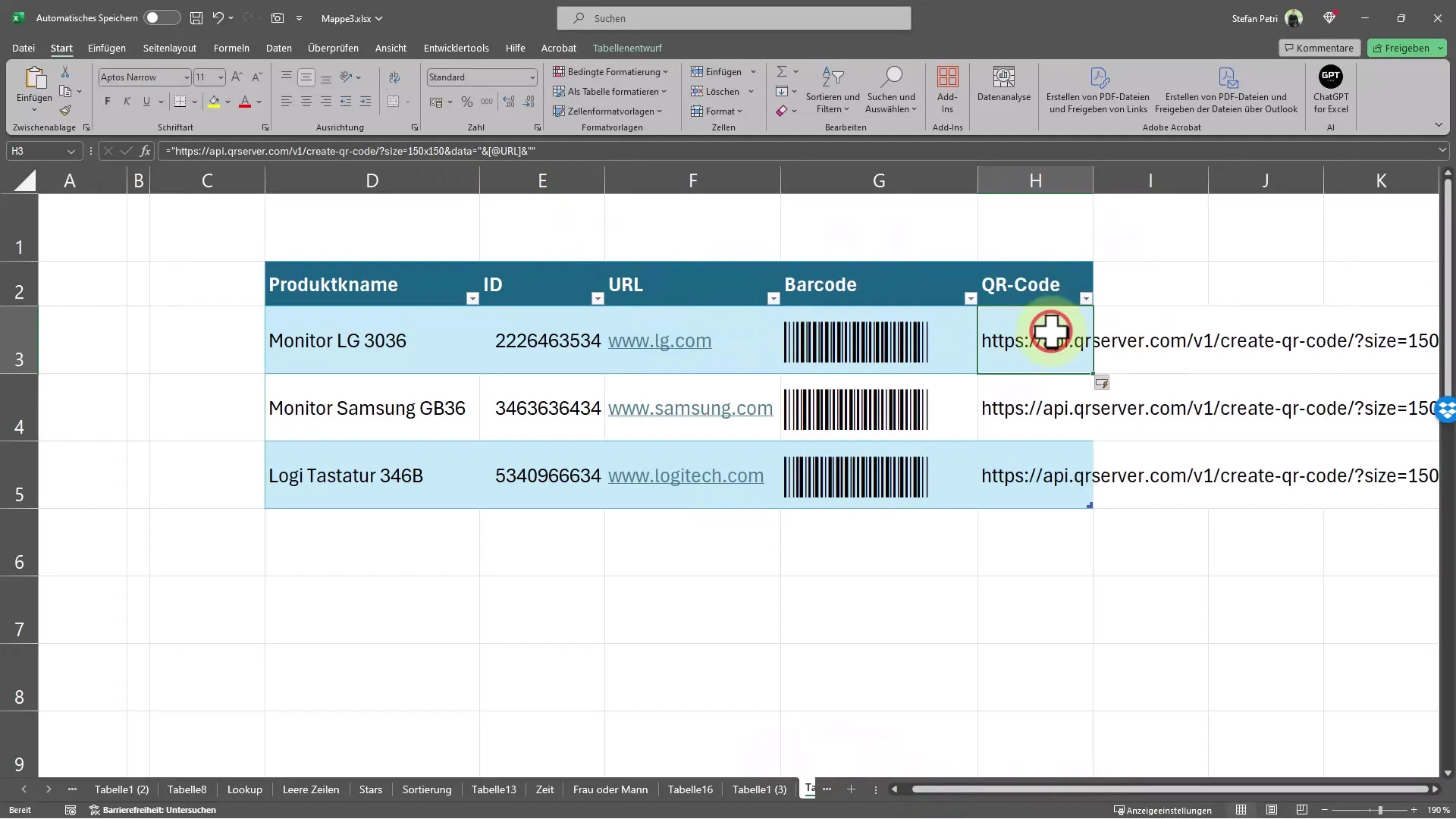Click the www.lg.com hyperlink
Viewport: 1456px width, 819px height.
(659, 341)
